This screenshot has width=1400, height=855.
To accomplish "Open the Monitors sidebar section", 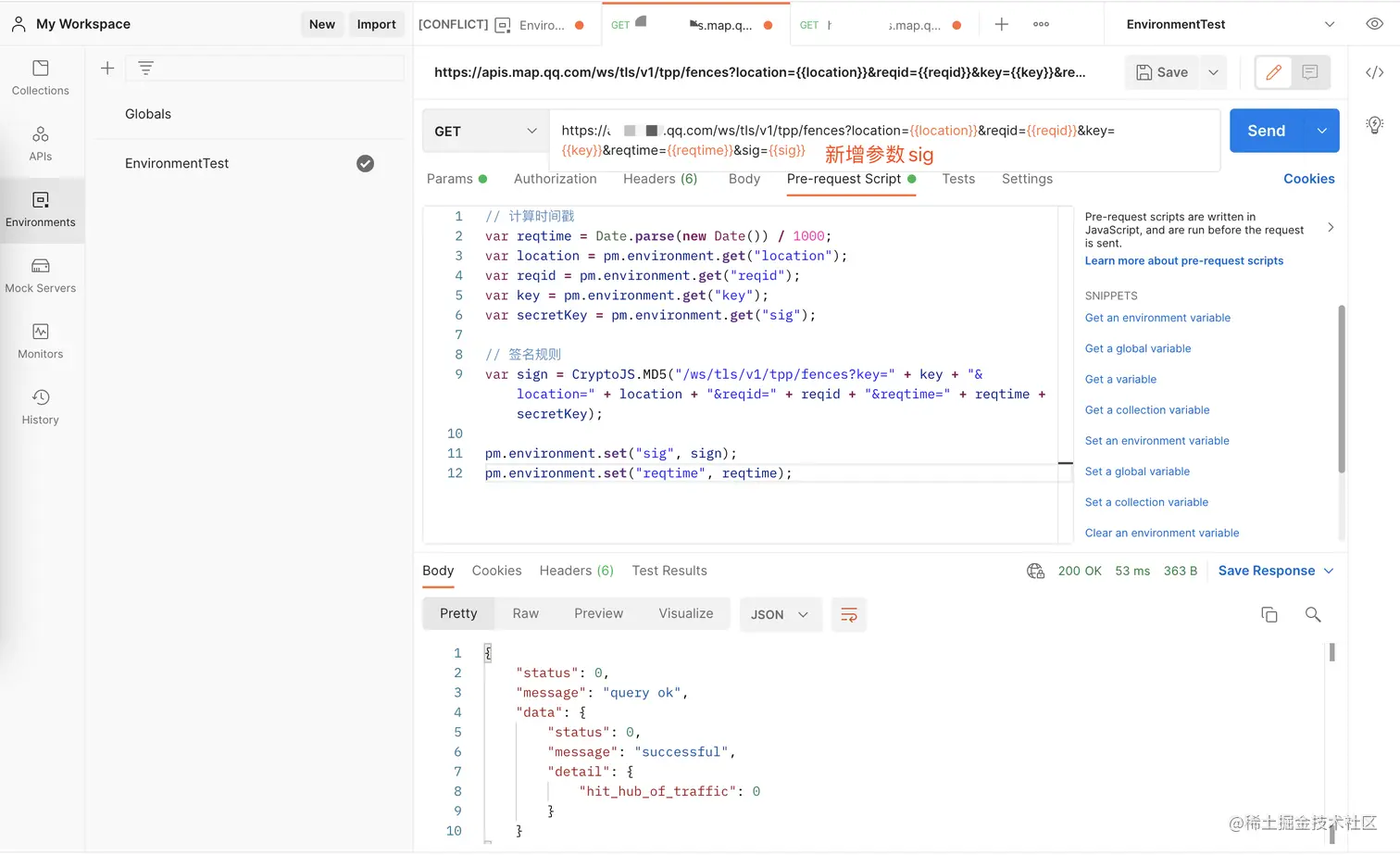I will [41, 340].
